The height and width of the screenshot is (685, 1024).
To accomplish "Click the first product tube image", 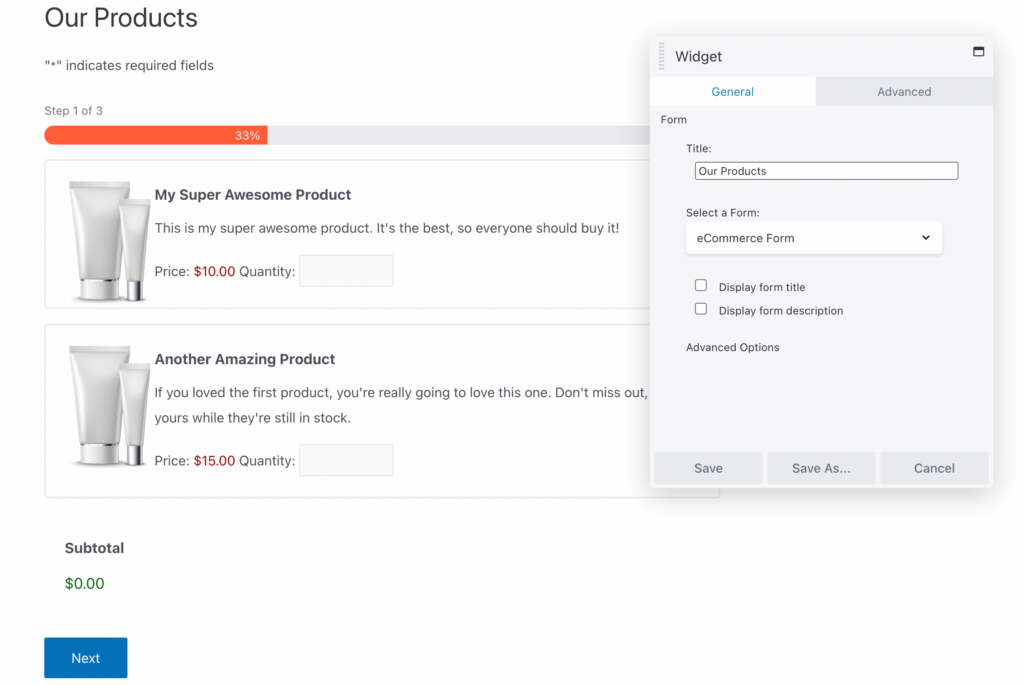I will [109, 240].
